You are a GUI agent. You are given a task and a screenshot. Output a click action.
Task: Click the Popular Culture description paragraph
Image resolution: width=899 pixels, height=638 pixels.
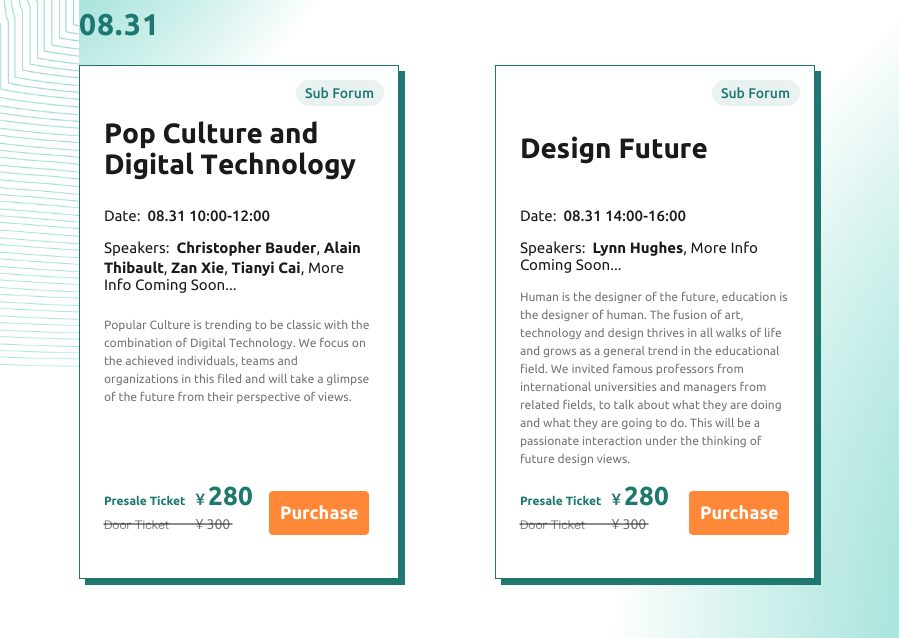coord(236,361)
